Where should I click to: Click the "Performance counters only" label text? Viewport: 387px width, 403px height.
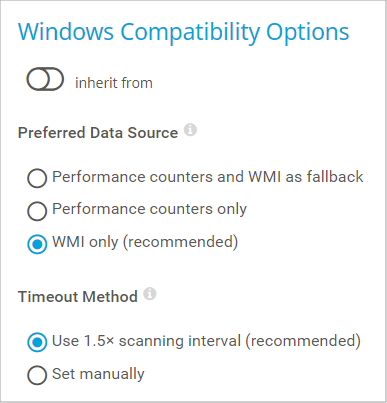click(x=149, y=209)
